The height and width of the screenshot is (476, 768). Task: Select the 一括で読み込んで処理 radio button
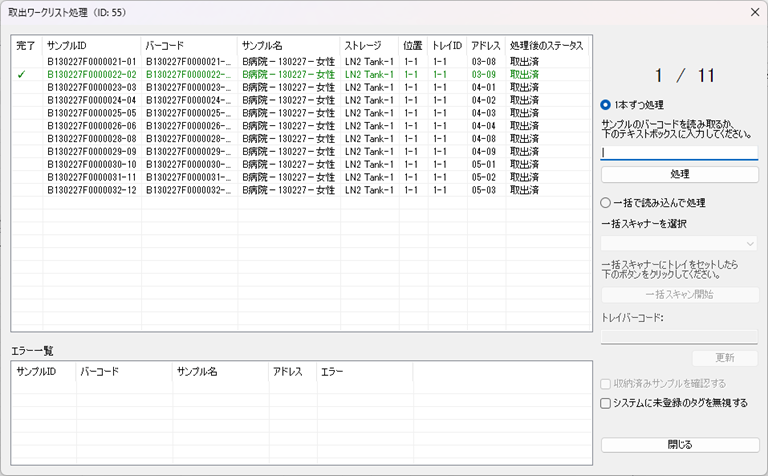point(606,202)
